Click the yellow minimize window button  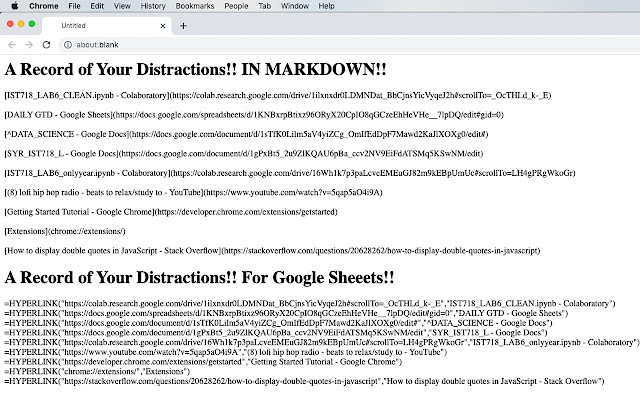[x=21, y=24]
